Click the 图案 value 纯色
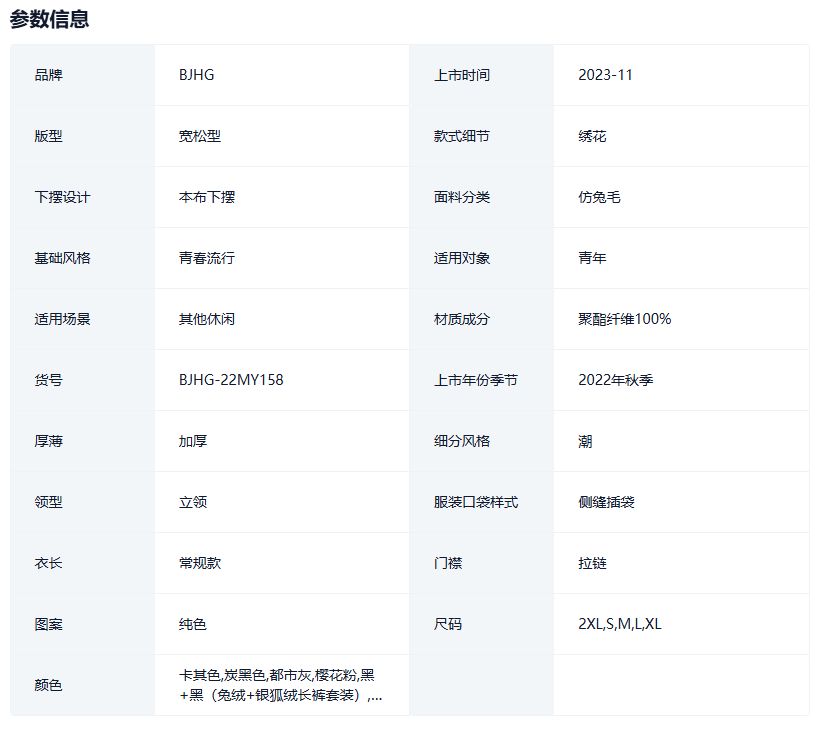The image size is (819, 730). (x=192, y=624)
